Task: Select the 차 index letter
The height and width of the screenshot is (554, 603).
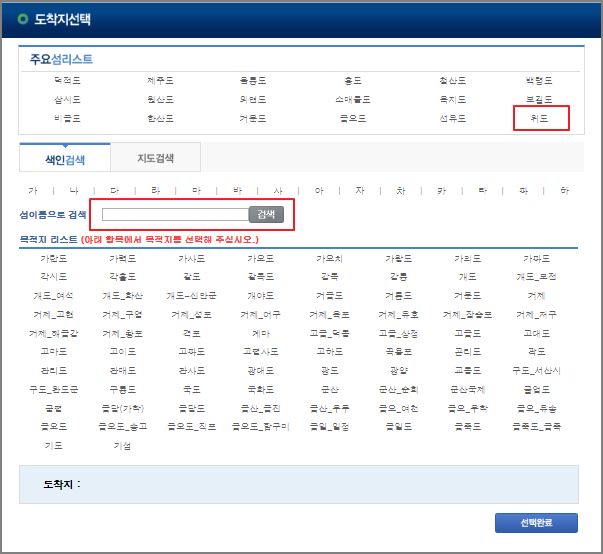Action: [x=401, y=191]
